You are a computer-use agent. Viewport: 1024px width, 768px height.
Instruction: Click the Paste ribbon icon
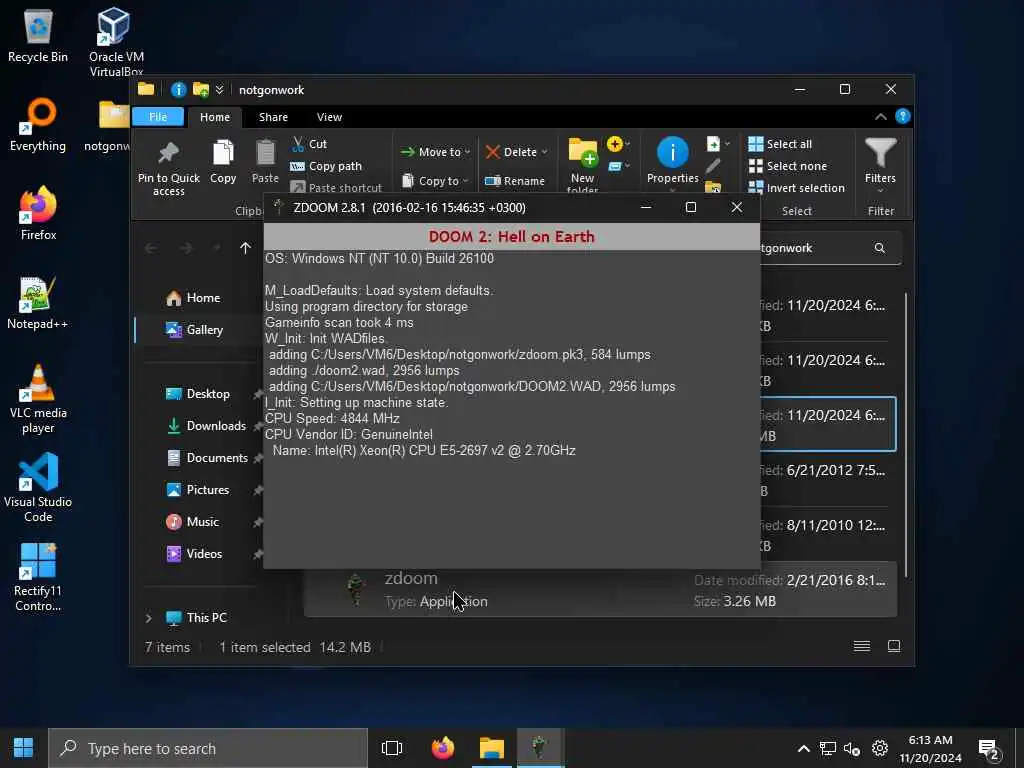coord(265,162)
